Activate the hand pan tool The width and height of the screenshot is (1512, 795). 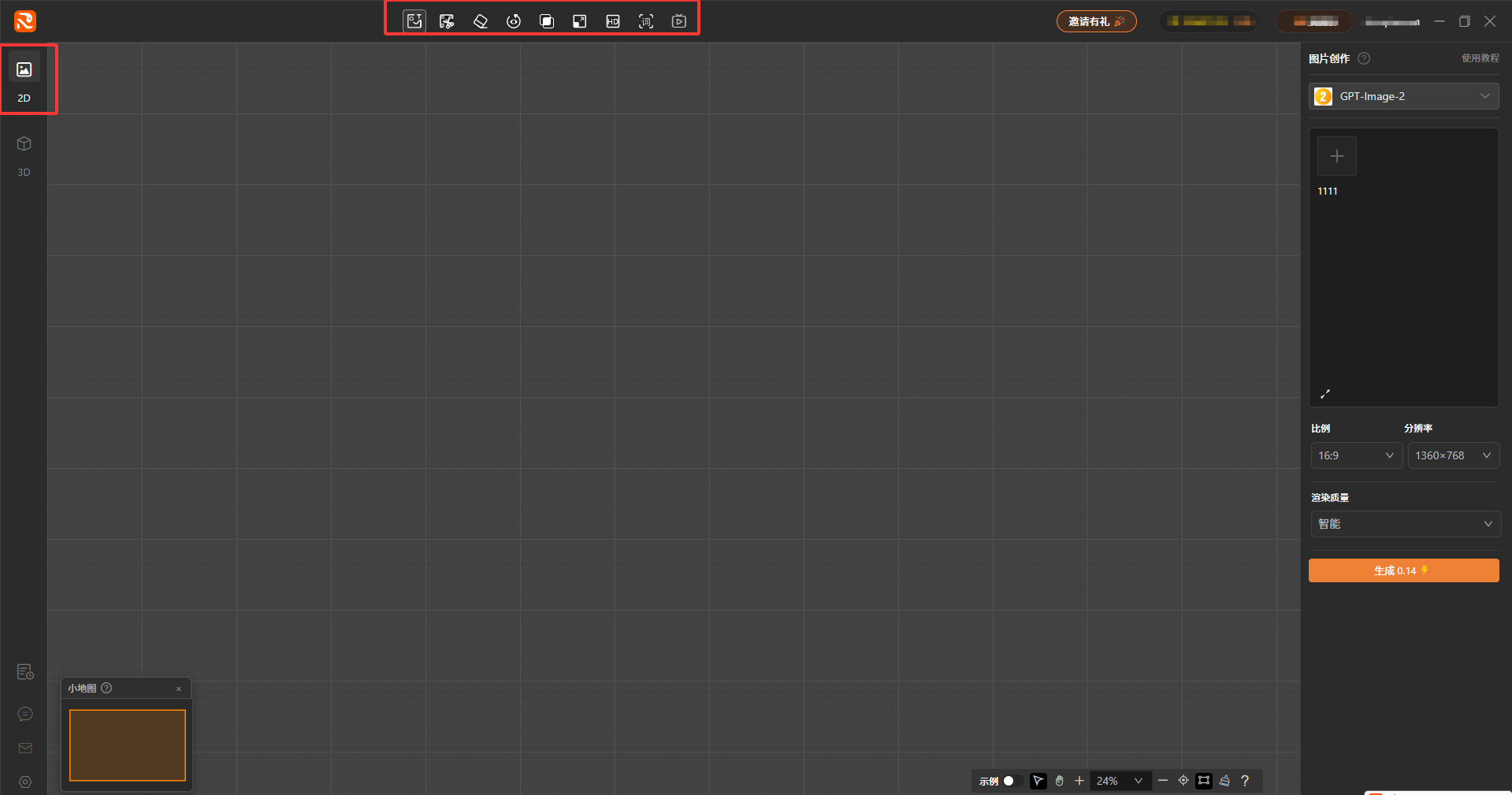click(1059, 781)
